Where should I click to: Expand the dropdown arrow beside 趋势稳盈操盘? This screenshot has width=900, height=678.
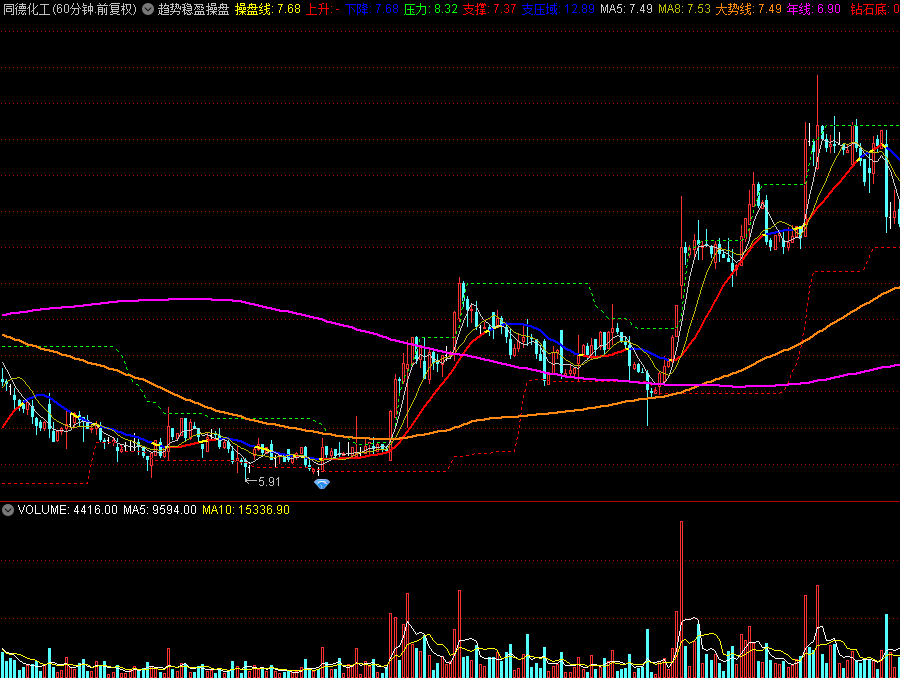pyautogui.click(x=148, y=9)
